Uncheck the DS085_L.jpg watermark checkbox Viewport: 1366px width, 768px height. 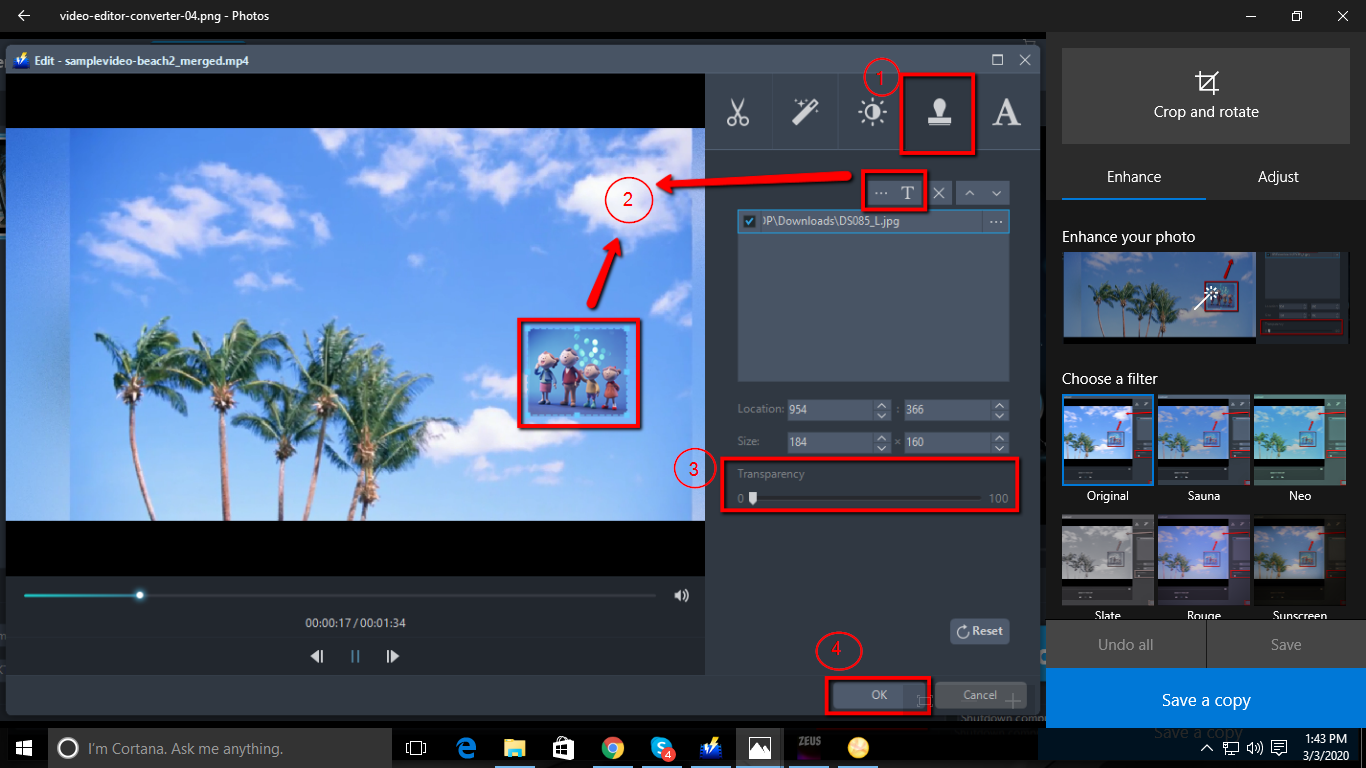[749, 221]
